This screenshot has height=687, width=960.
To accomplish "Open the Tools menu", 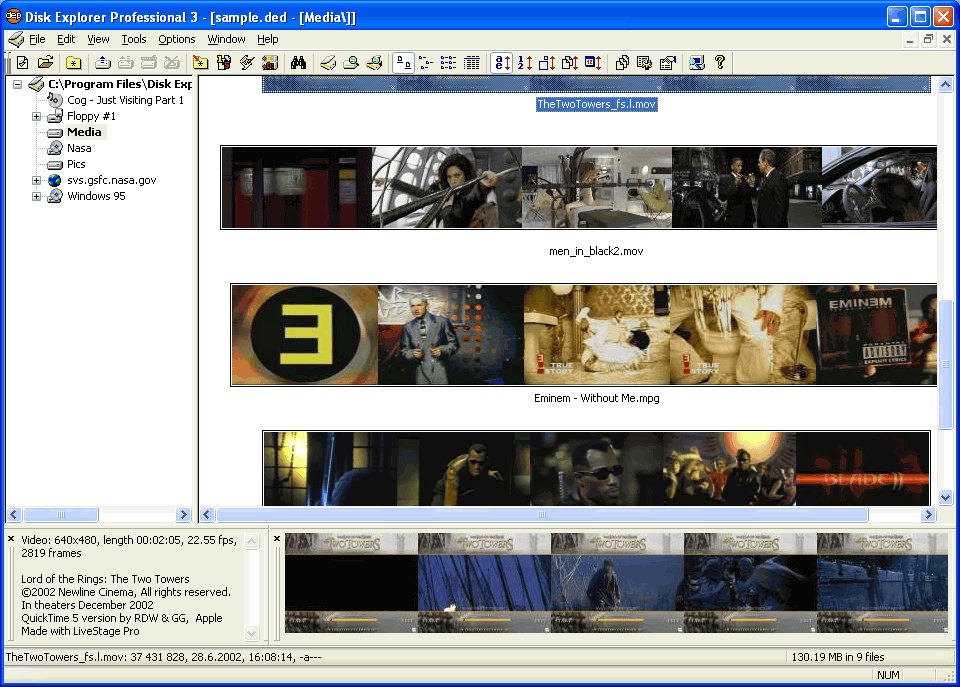I will point(134,39).
